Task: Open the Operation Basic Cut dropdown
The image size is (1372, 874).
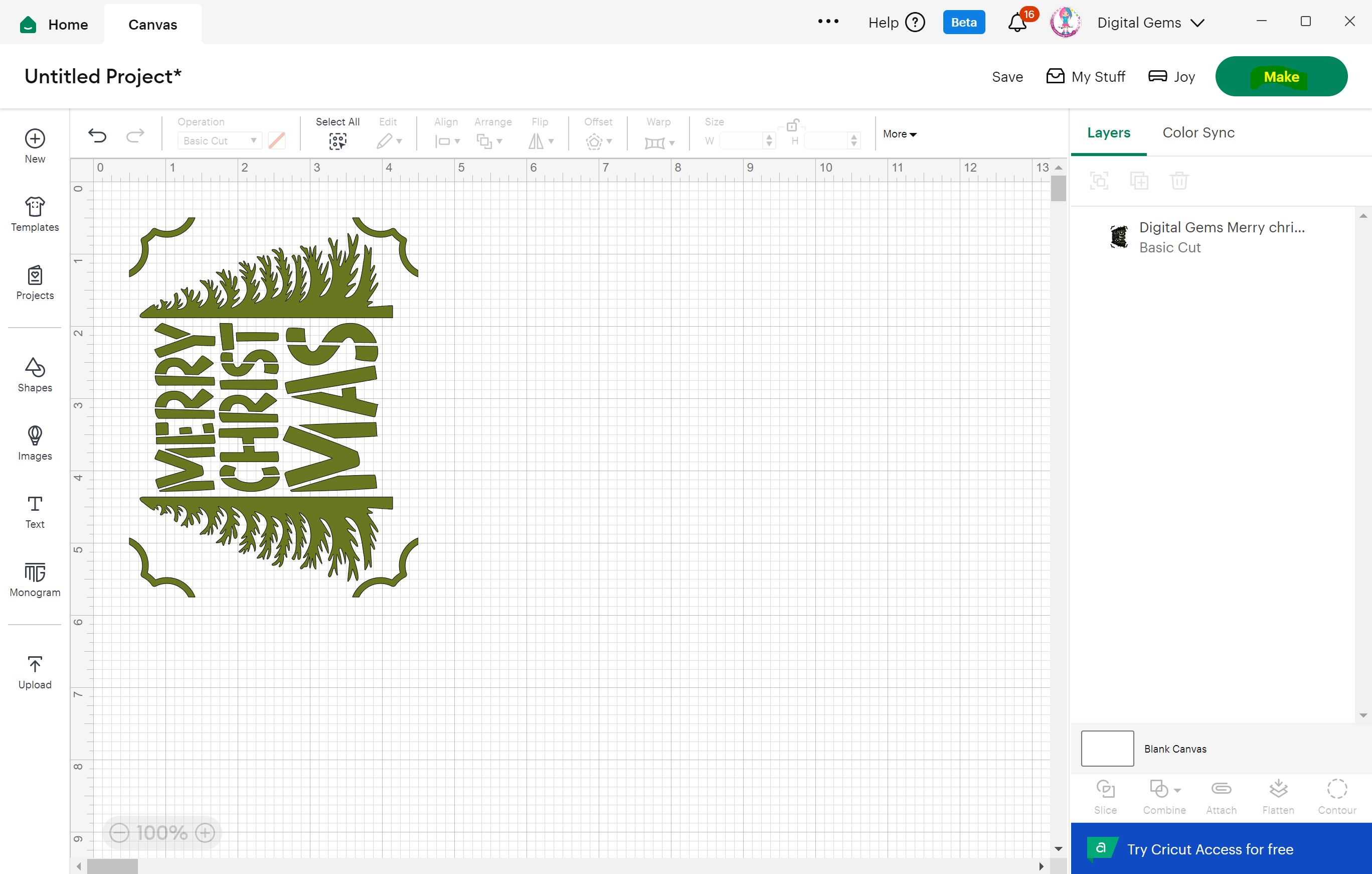Action: [219, 140]
